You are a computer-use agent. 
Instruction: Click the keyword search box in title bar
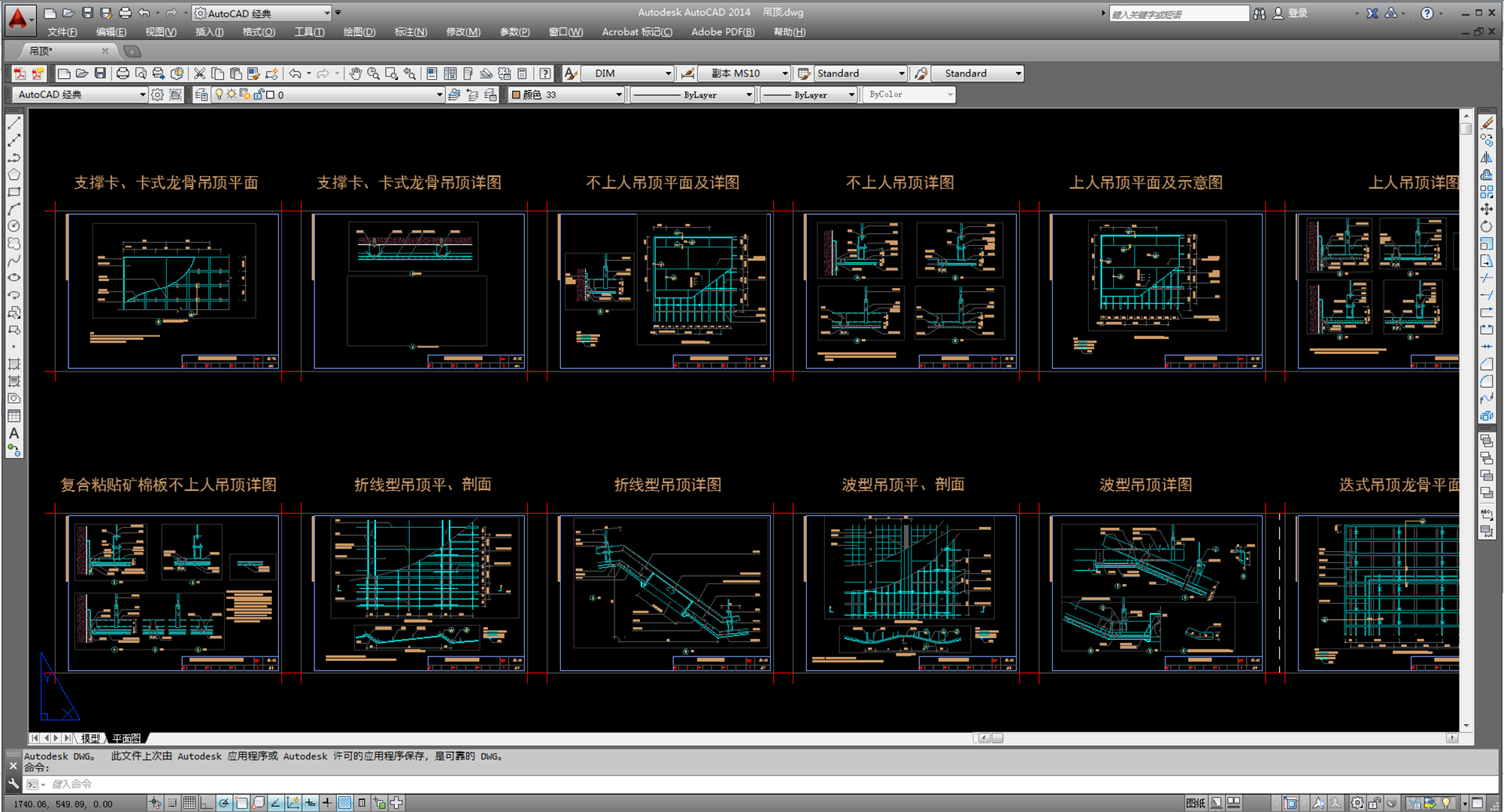[x=1178, y=14]
